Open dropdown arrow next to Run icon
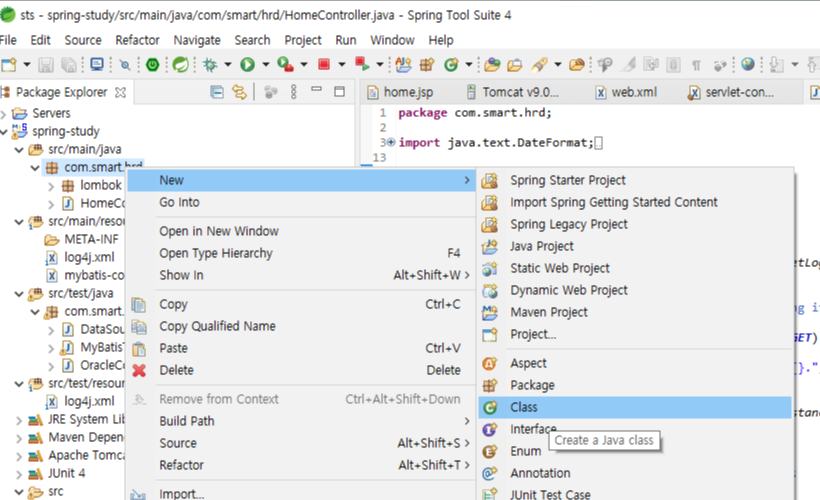 (x=265, y=65)
